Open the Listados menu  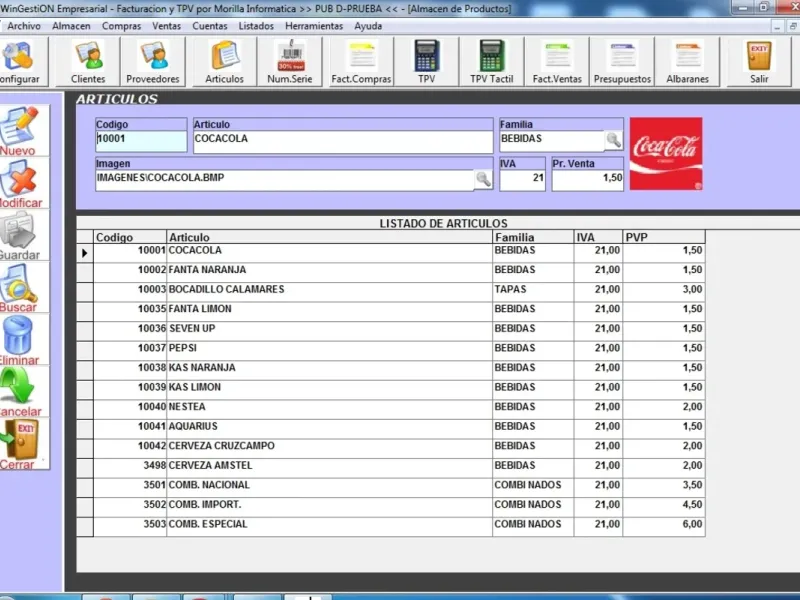257,25
